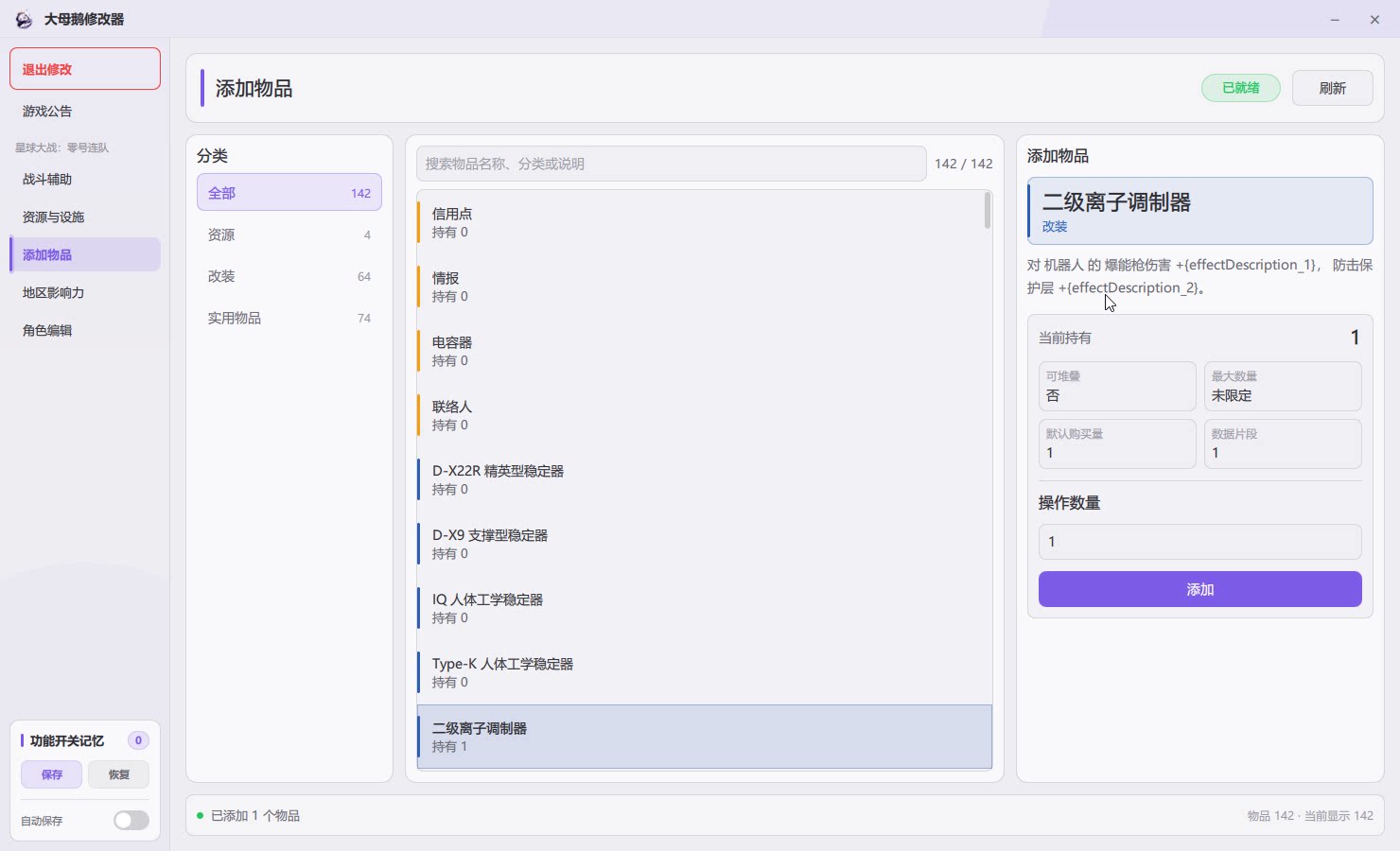Click the 数据片段 value box

pos(1283,443)
